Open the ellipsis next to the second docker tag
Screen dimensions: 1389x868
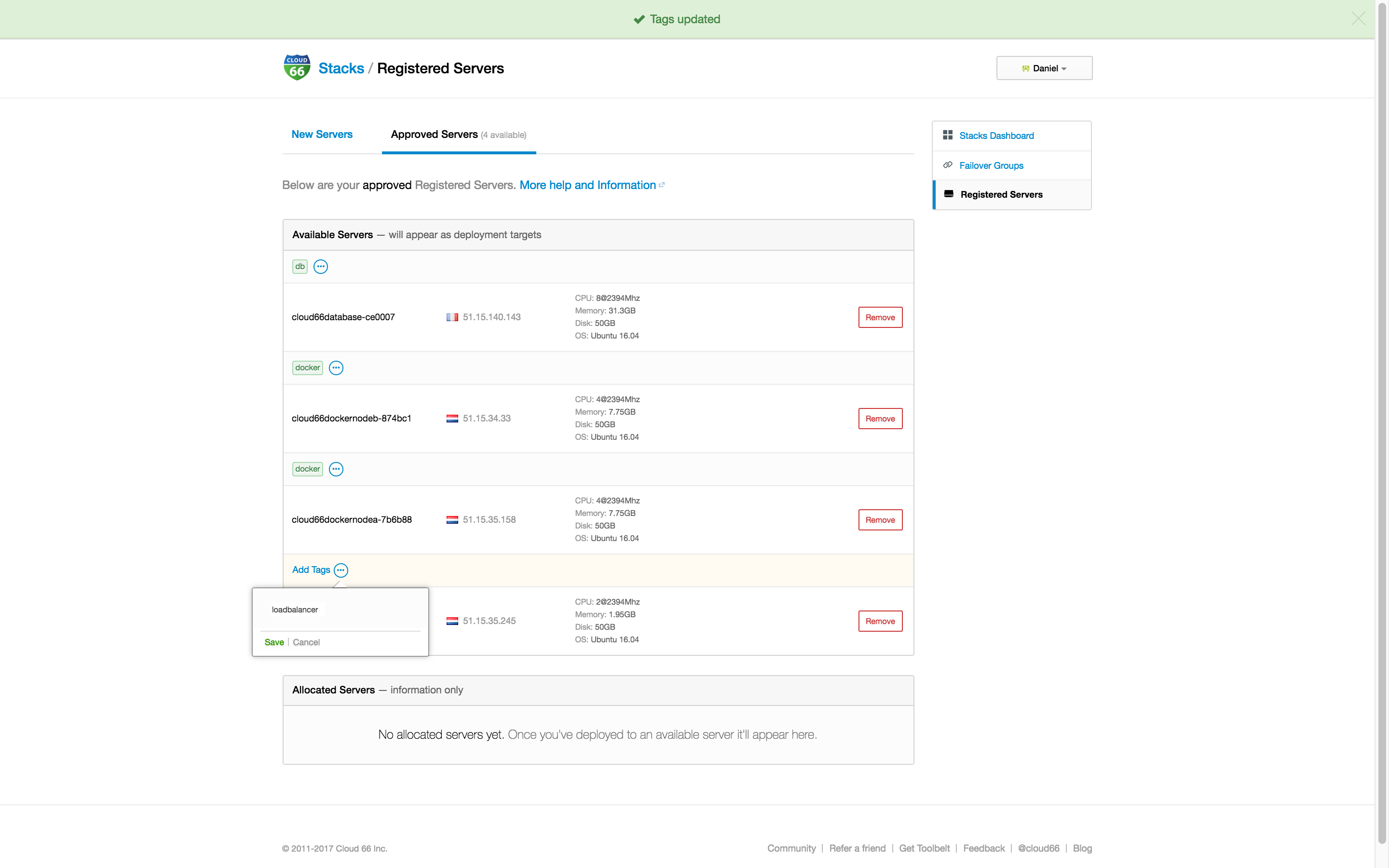(x=336, y=468)
